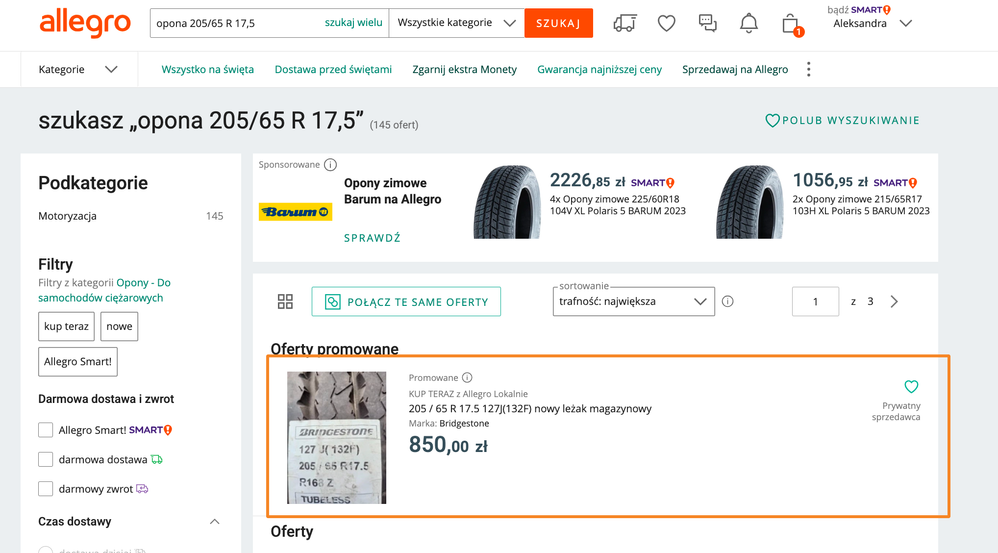The width and height of the screenshot is (998, 553).
Task: Click the Allegro logo
Action: pyautogui.click(x=85, y=24)
